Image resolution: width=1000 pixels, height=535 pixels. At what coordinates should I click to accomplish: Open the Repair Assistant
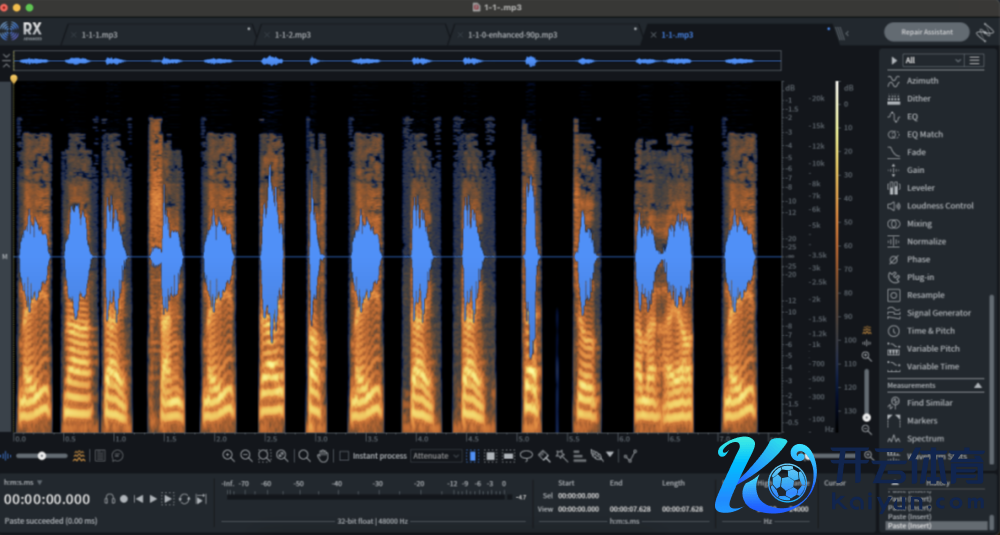tap(927, 32)
